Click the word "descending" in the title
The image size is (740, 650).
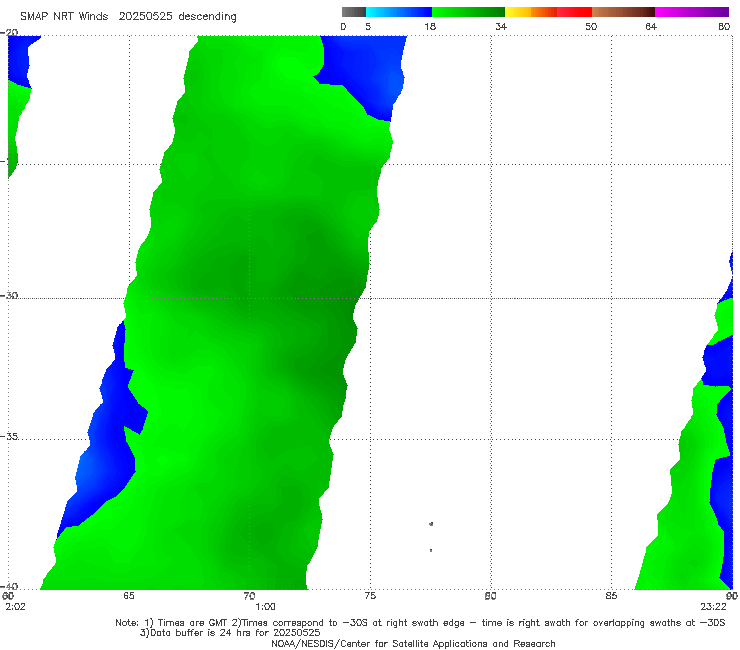(x=208, y=17)
